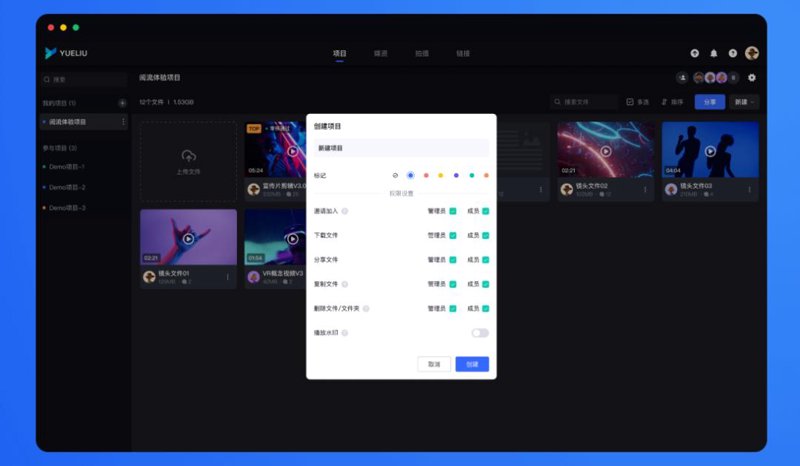Screen dimensions: 800x466
Task: Toggle 成员 checkbox for 下载文件
Action: pyautogui.click(x=486, y=236)
